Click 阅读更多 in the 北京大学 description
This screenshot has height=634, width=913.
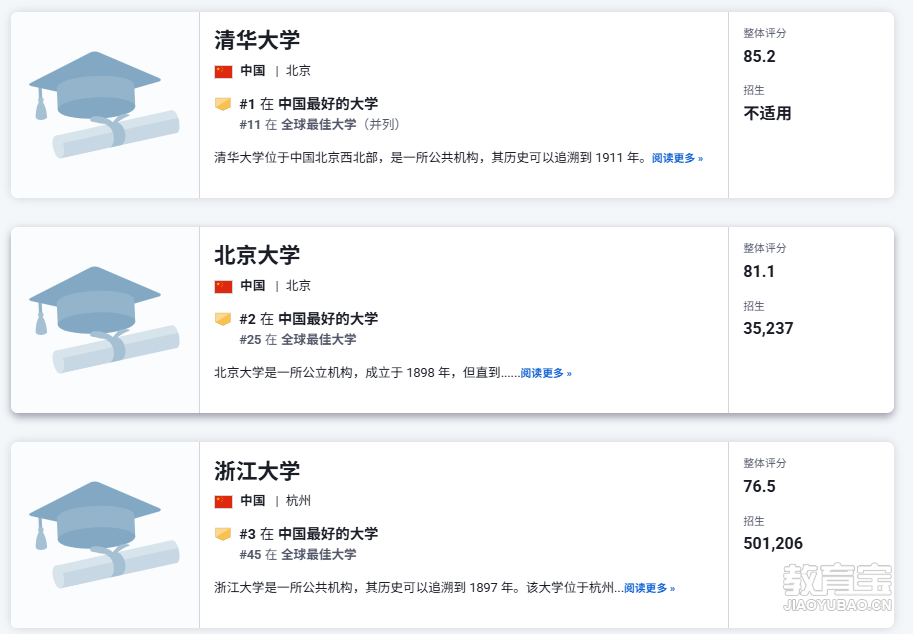546,373
